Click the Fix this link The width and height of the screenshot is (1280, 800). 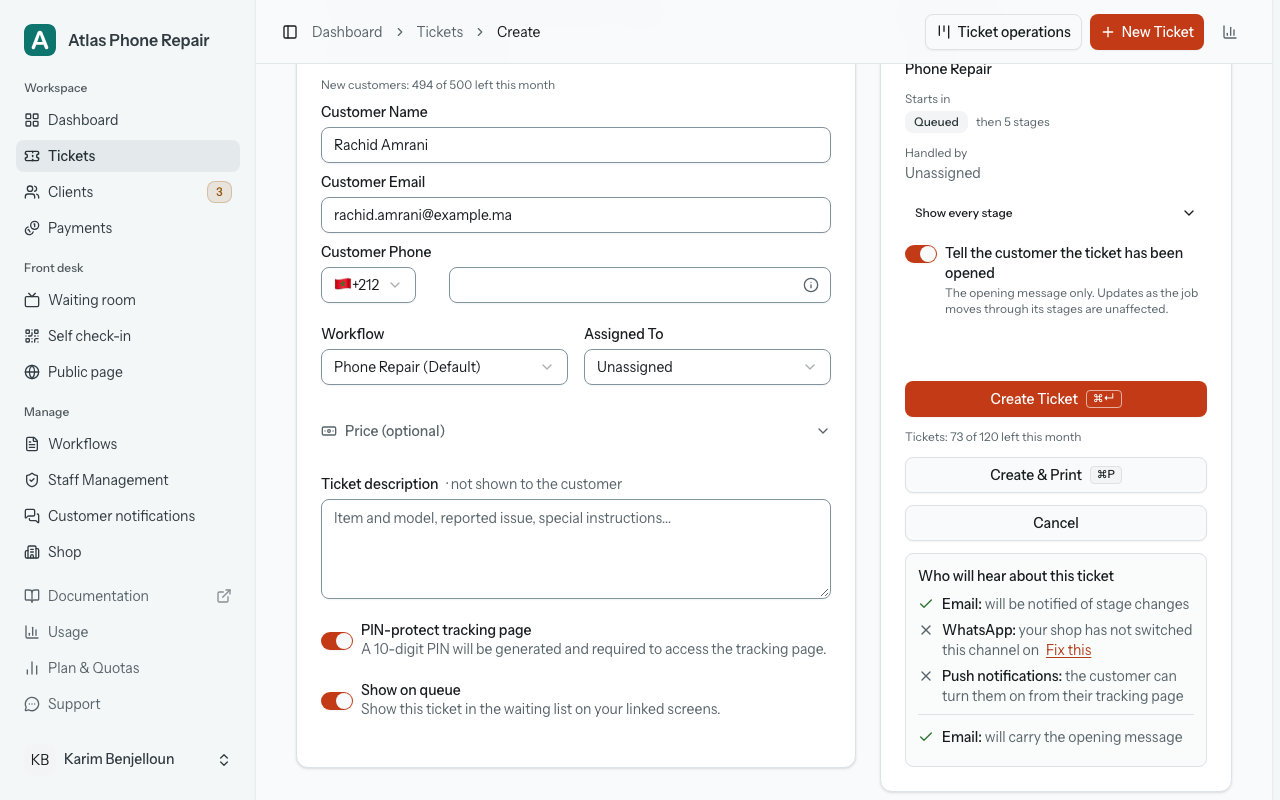point(1068,650)
